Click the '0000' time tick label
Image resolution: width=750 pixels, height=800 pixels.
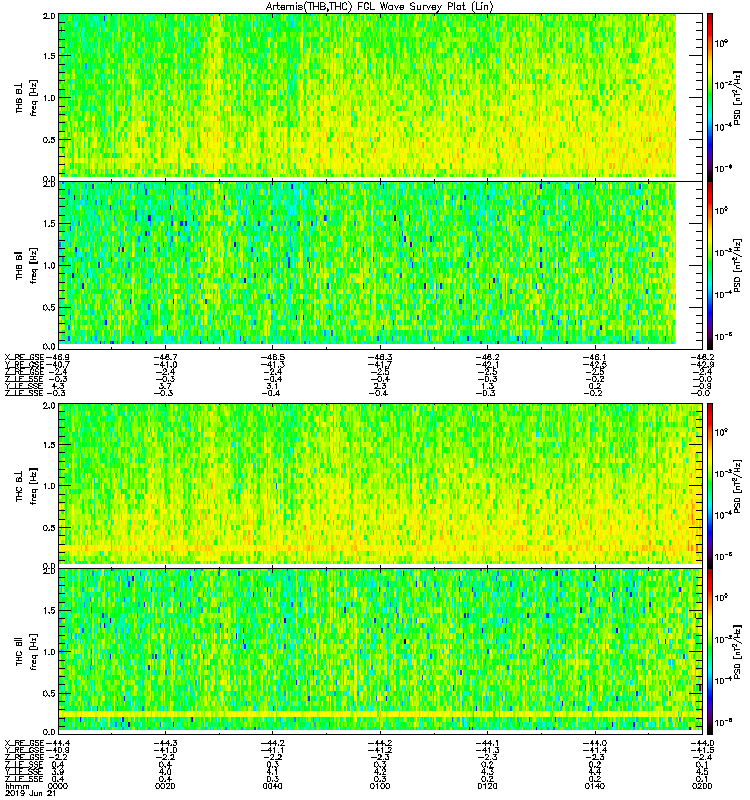click(x=57, y=786)
